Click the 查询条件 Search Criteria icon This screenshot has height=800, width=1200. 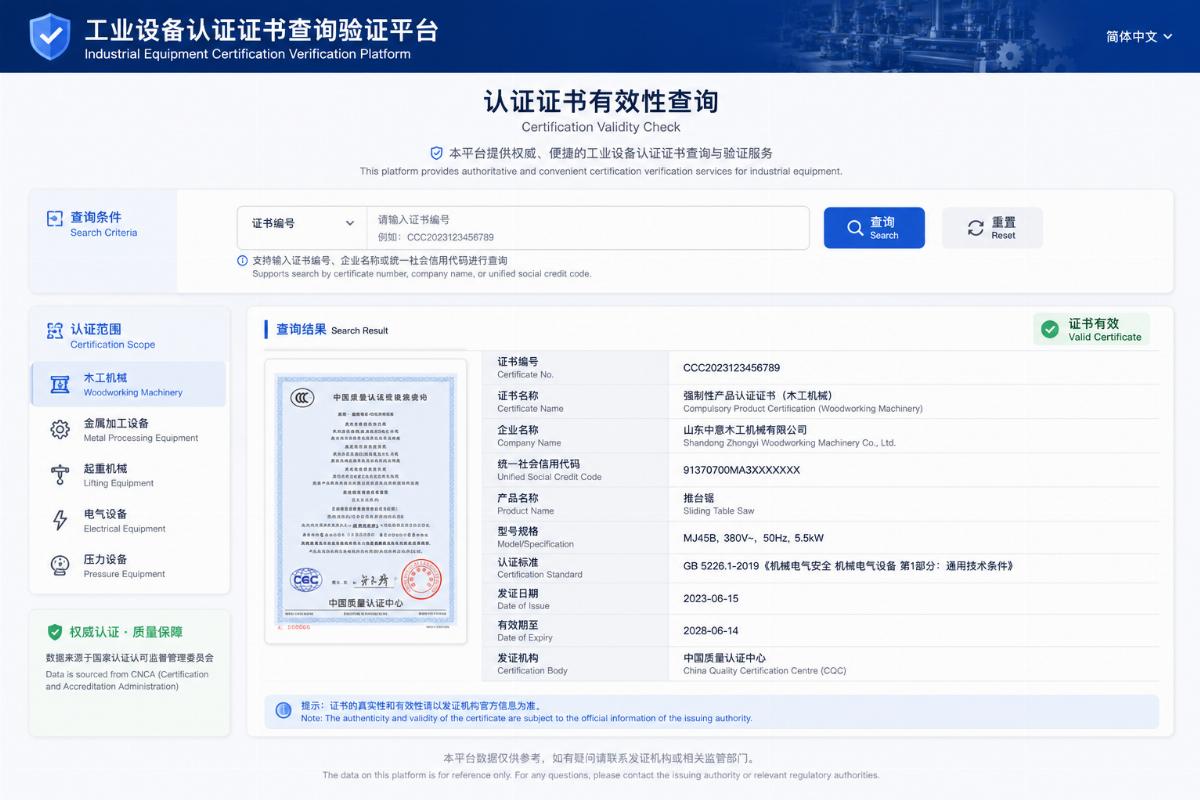click(55, 219)
